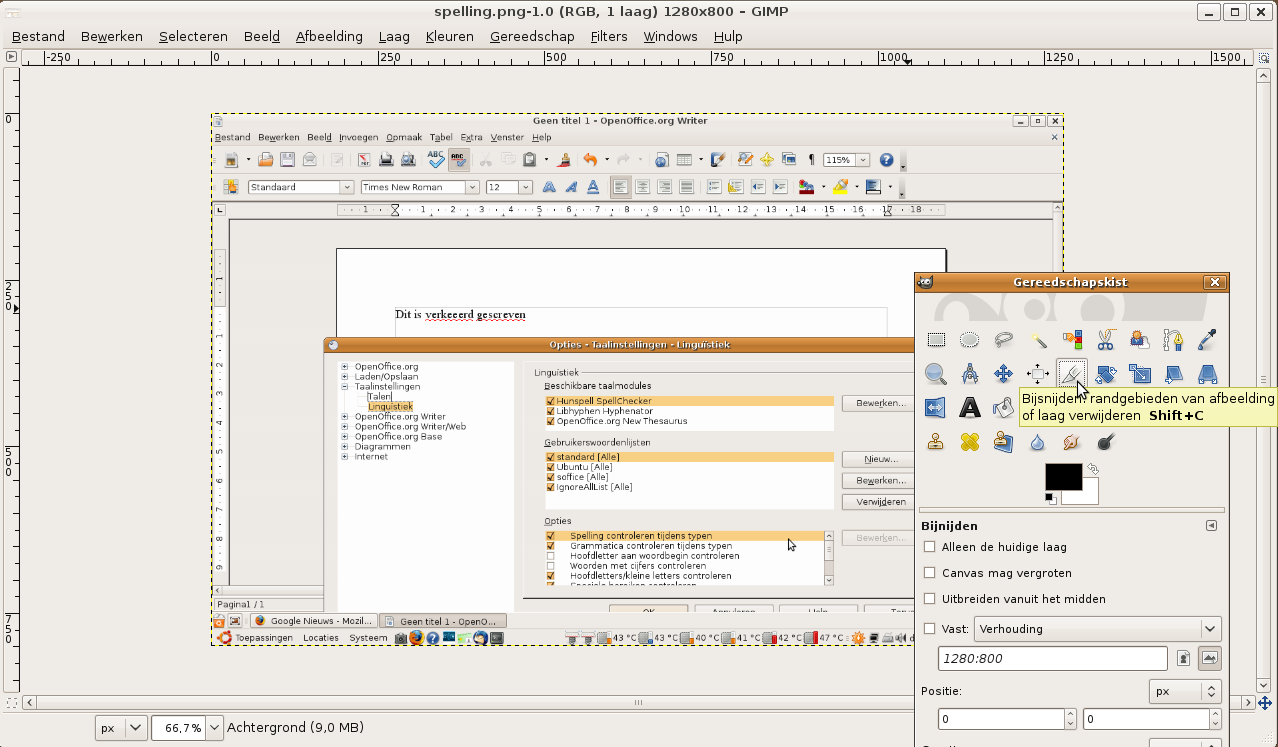
Task: Open the Verhouding dropdown
Action: coord(1097,629)
